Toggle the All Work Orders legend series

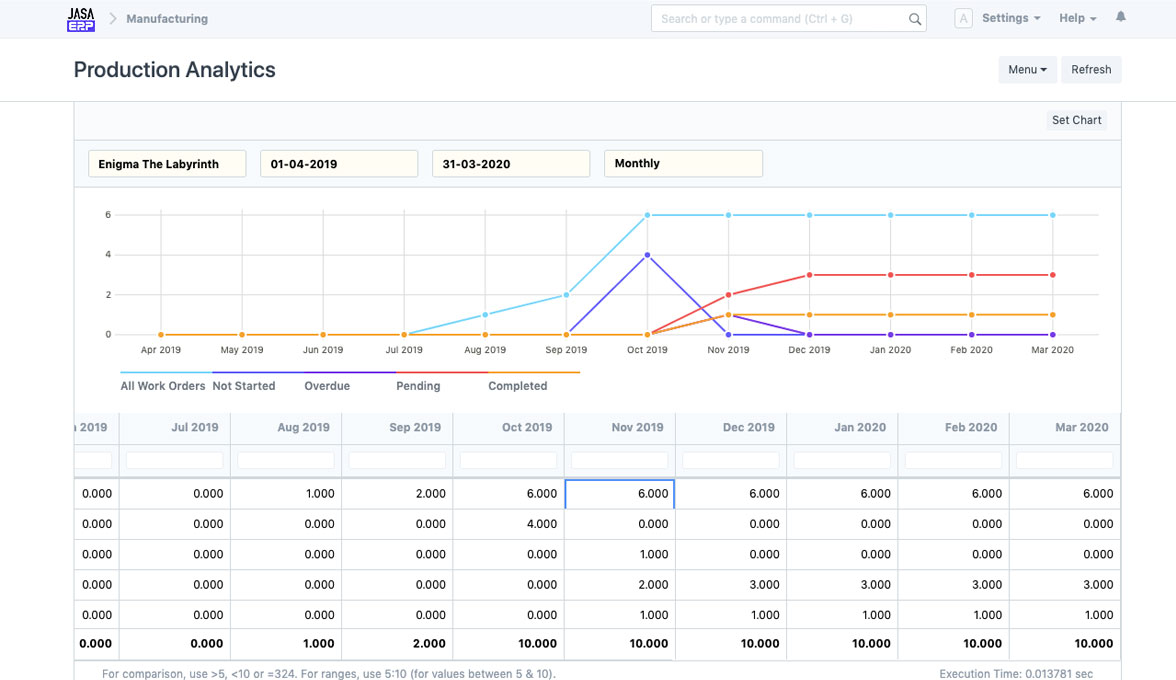pyautogui.click(x=162, y=386)
